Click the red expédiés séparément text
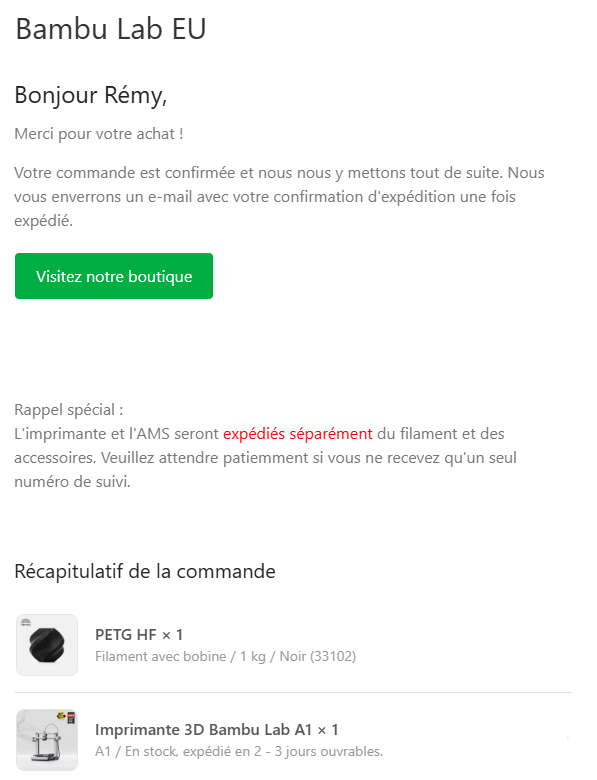Viewport: 597px width, 780px height. coord(298,434)
